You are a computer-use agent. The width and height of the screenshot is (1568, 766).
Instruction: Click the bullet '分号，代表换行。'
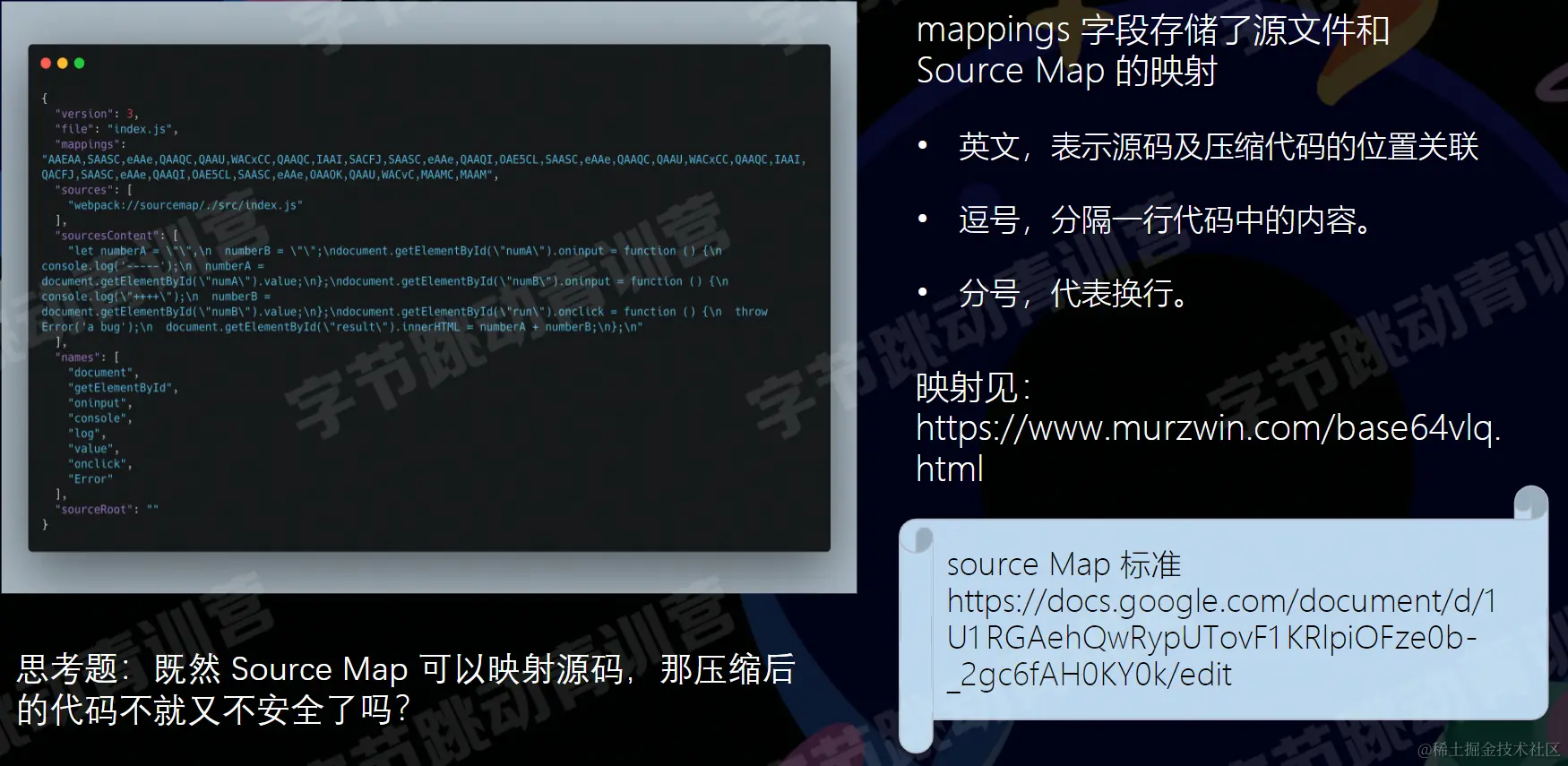[x=1073, y=293]
